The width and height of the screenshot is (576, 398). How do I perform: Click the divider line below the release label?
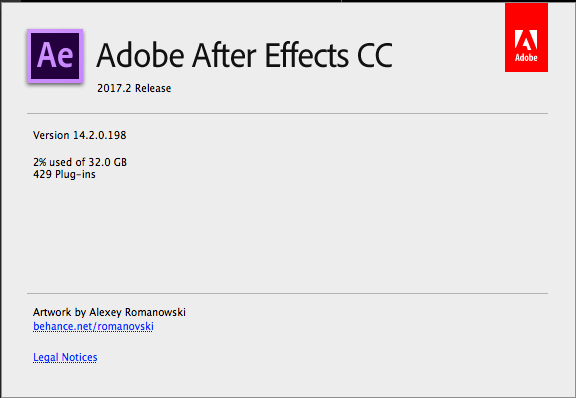click(x=287, y=114)
